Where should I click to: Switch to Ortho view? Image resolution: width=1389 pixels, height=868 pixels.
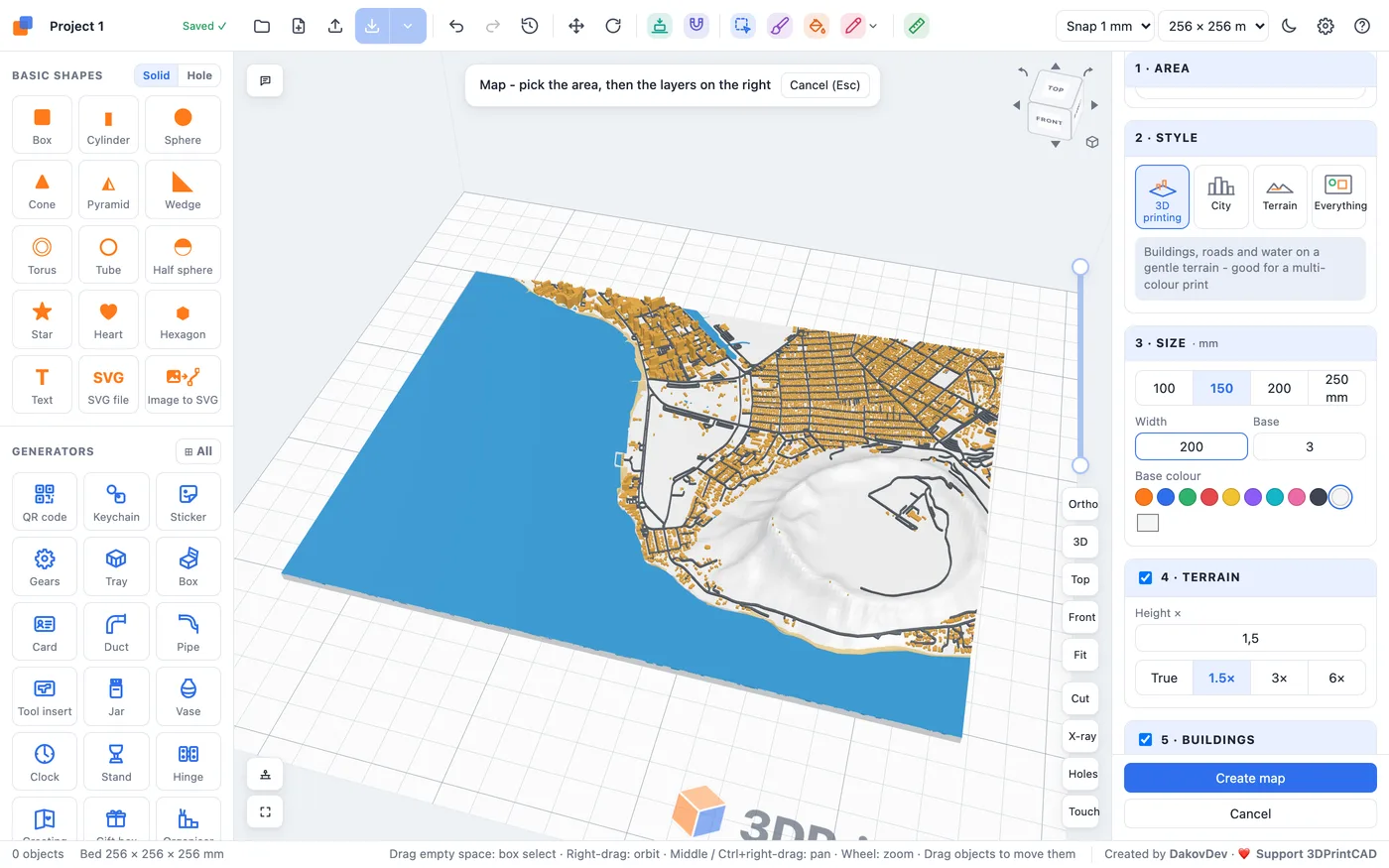(x=1081, y=504)
